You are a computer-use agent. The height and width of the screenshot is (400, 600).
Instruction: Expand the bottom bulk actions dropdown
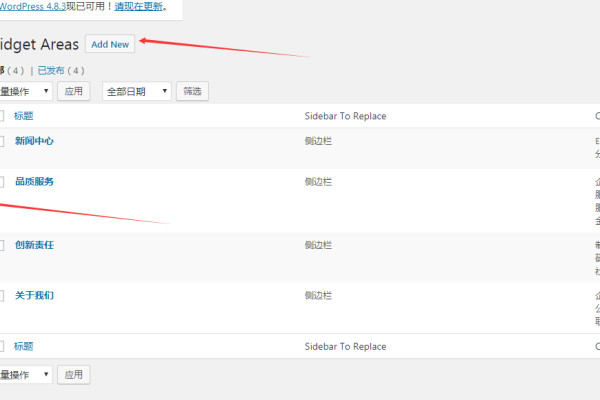pos(26,375)
